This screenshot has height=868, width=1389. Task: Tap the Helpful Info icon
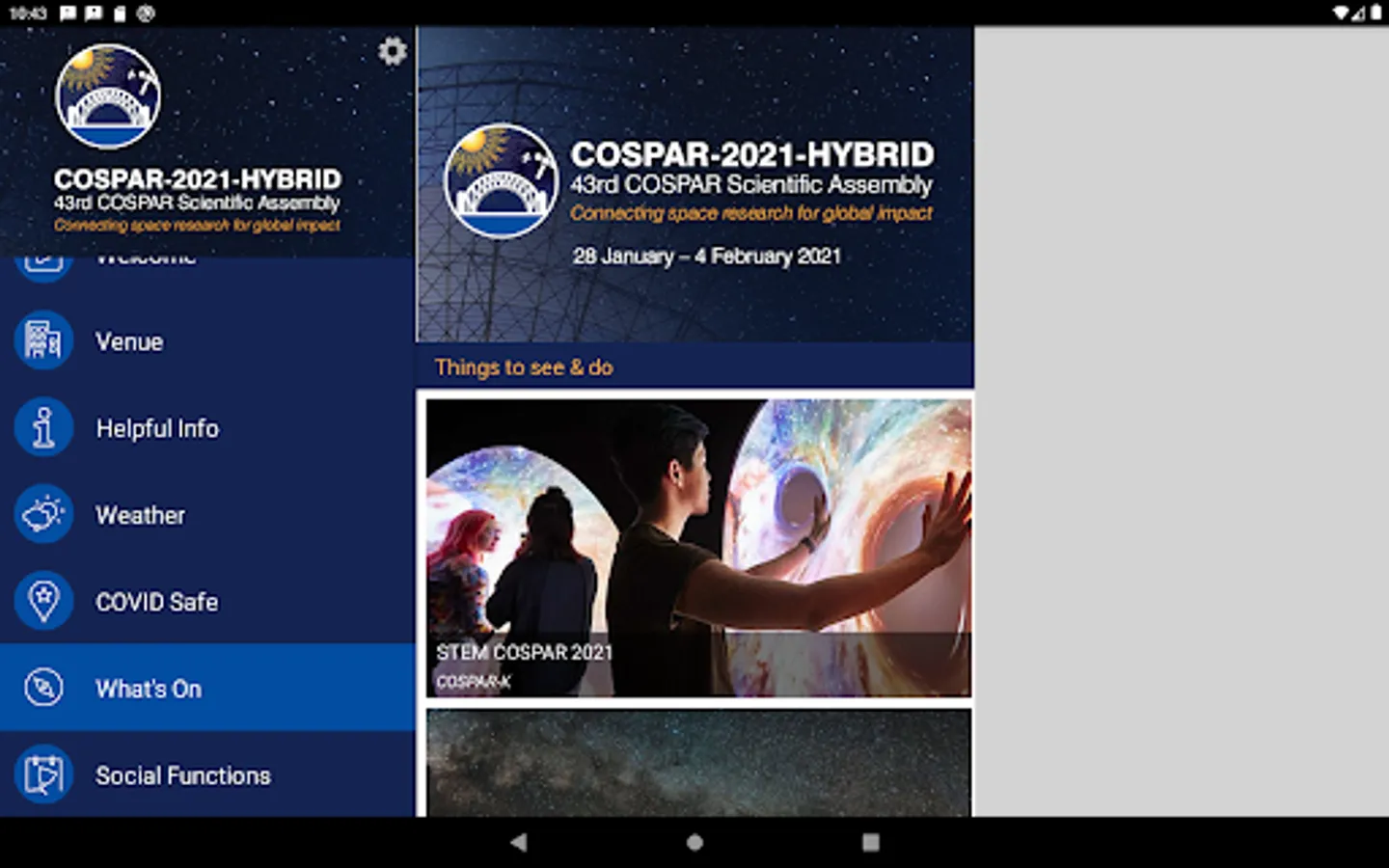click(43, 427)
